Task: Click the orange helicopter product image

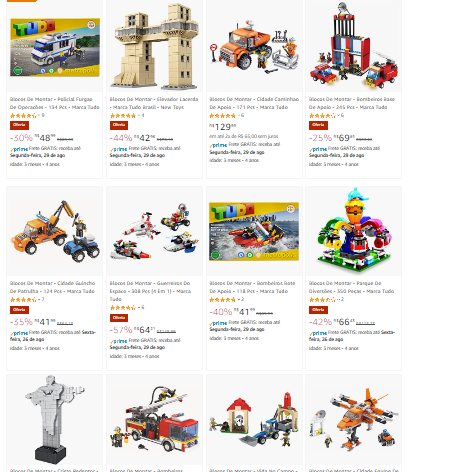Action: [x=354, y=419]
